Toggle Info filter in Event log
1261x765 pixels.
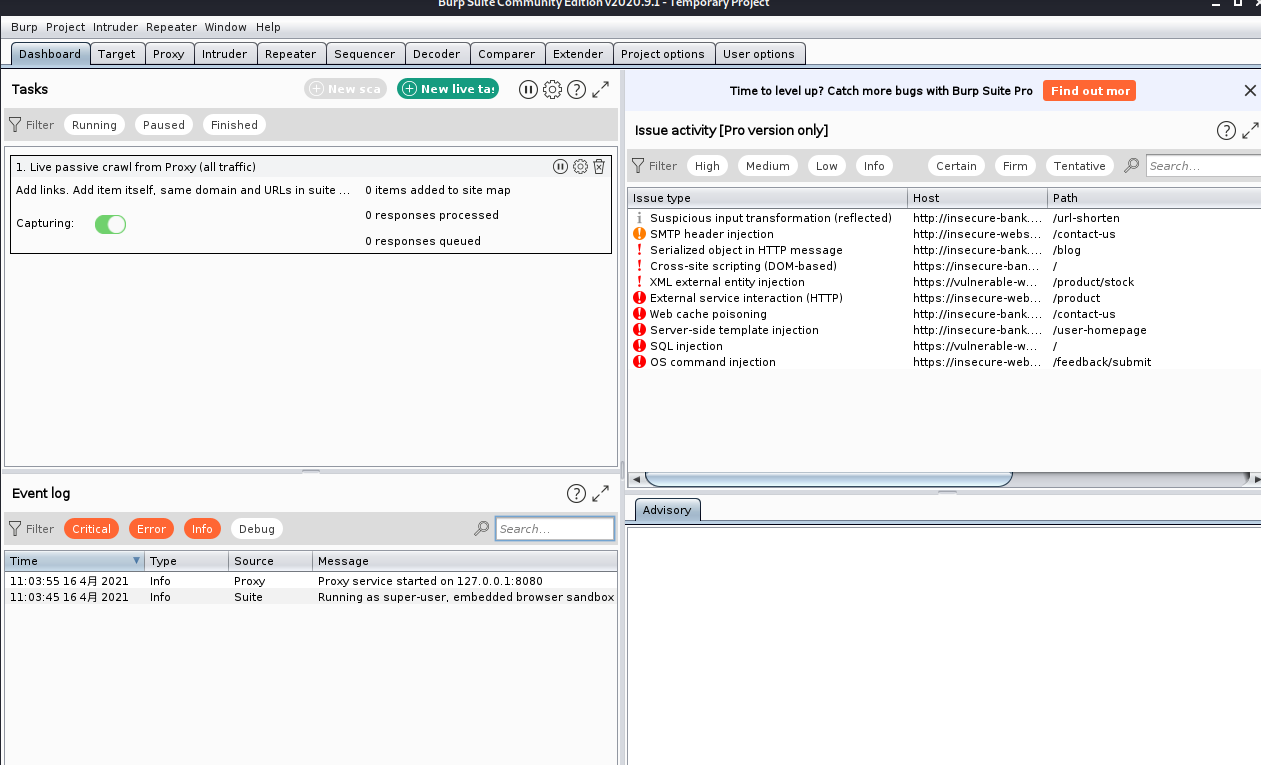(x=202, y=529)
